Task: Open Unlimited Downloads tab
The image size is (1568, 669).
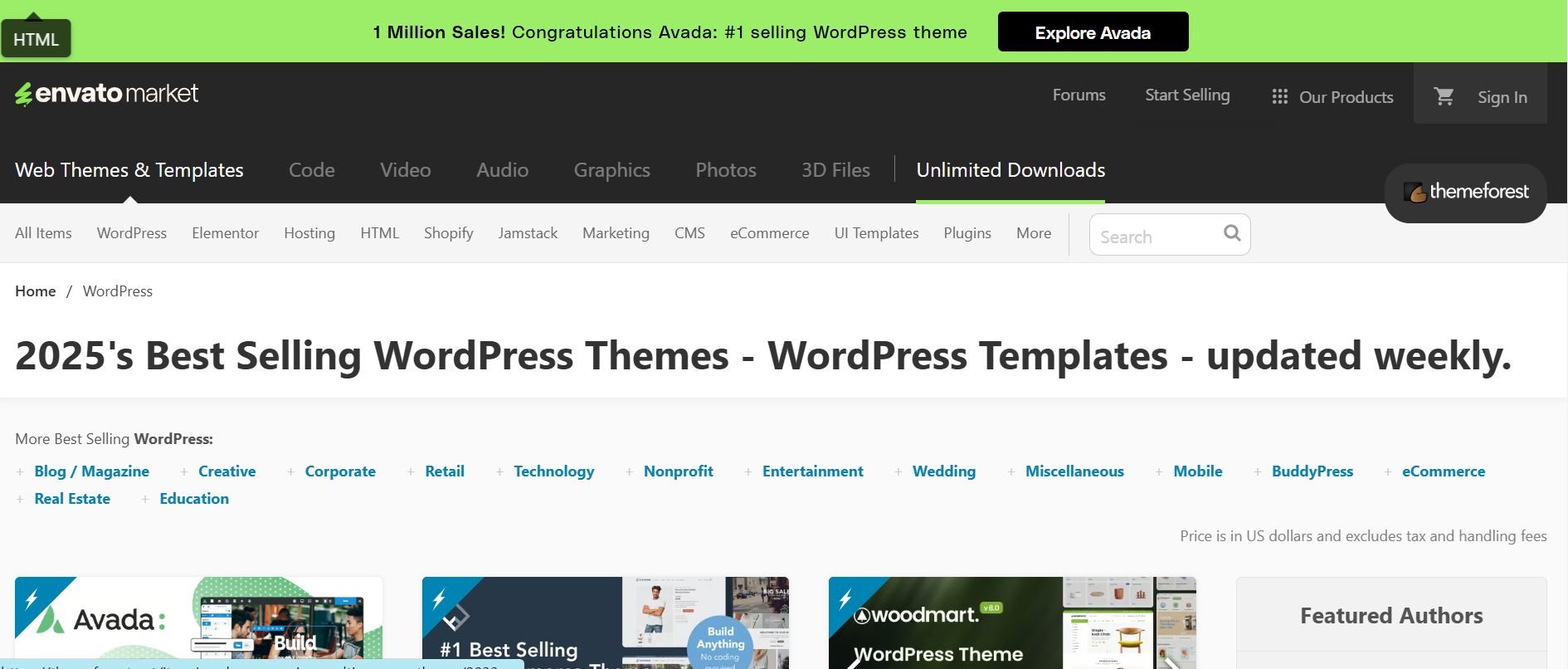Action: [x=1010, y=170]
